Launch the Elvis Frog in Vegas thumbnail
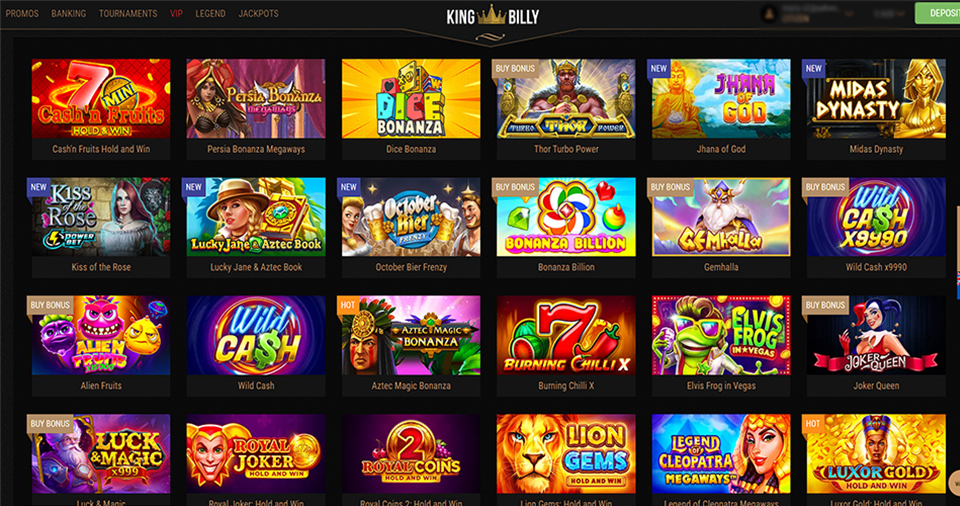This screenshot has width=960, height=506. click(721, 335)
